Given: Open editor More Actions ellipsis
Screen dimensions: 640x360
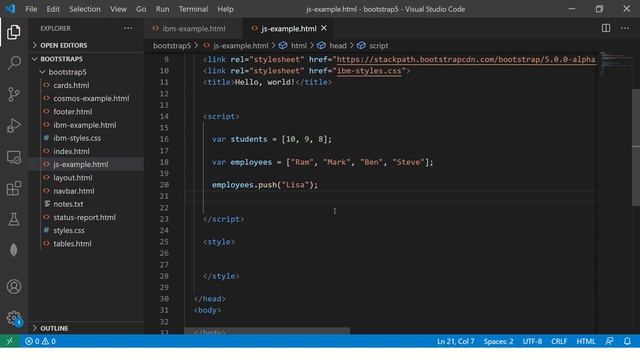Looking at the screenshot, I should (x=625, y=28).
